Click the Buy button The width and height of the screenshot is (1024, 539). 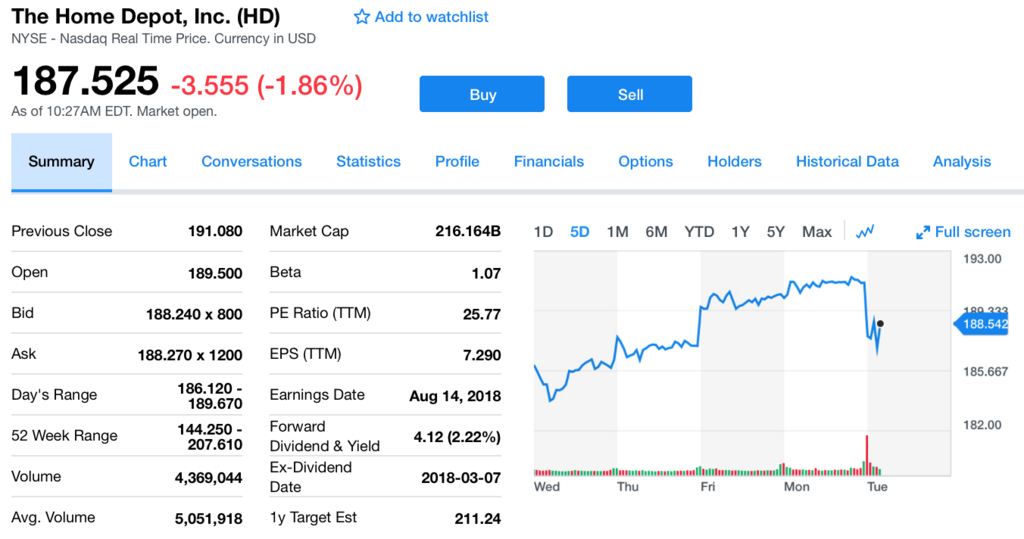(x=482, y=94)
